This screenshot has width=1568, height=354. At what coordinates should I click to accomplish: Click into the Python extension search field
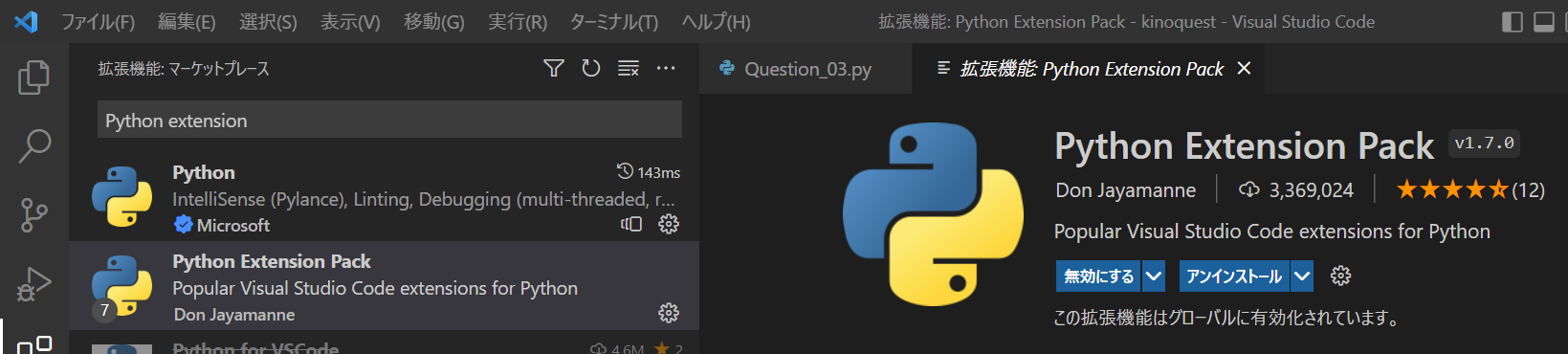tap(389, 121)
